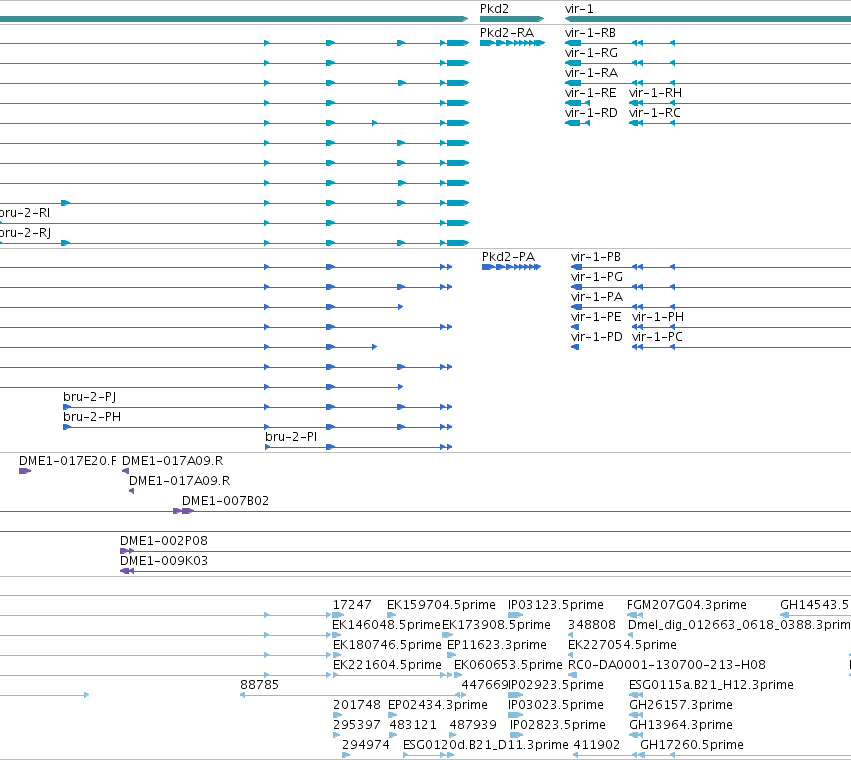Select EST EK159704.5prime

coord(441,605)
